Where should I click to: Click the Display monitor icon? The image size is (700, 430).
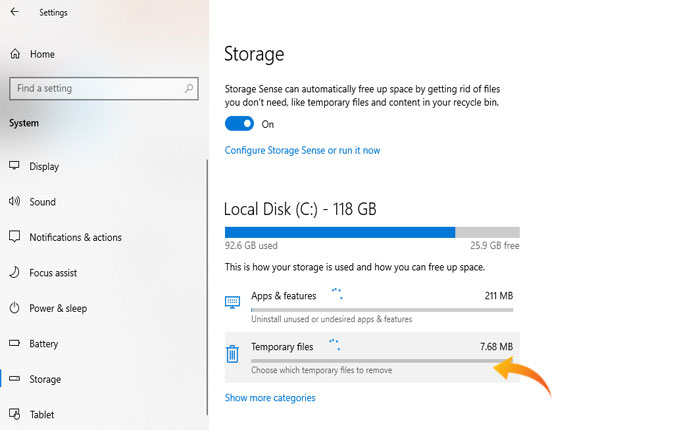(14, 166)
